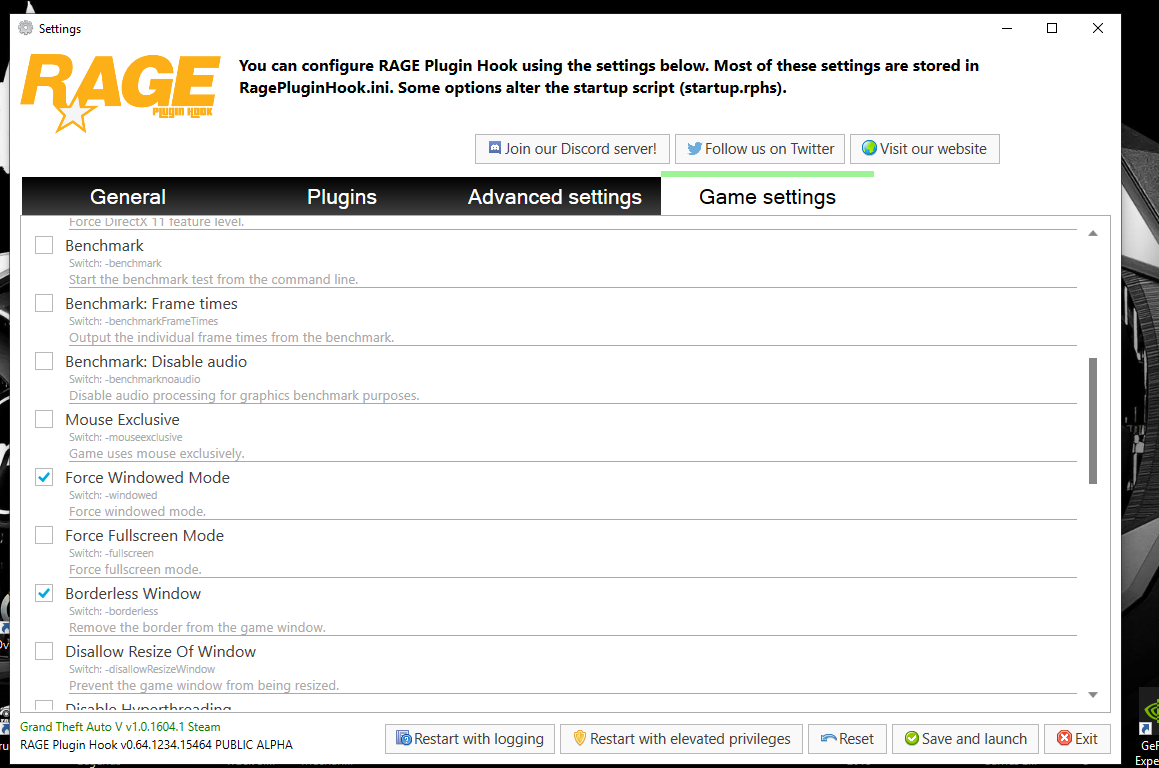The height and width of the screenshot is (768, 1159).
Task: Enable the Mouse Exclusive checkbox
Action: coord(44,419)
